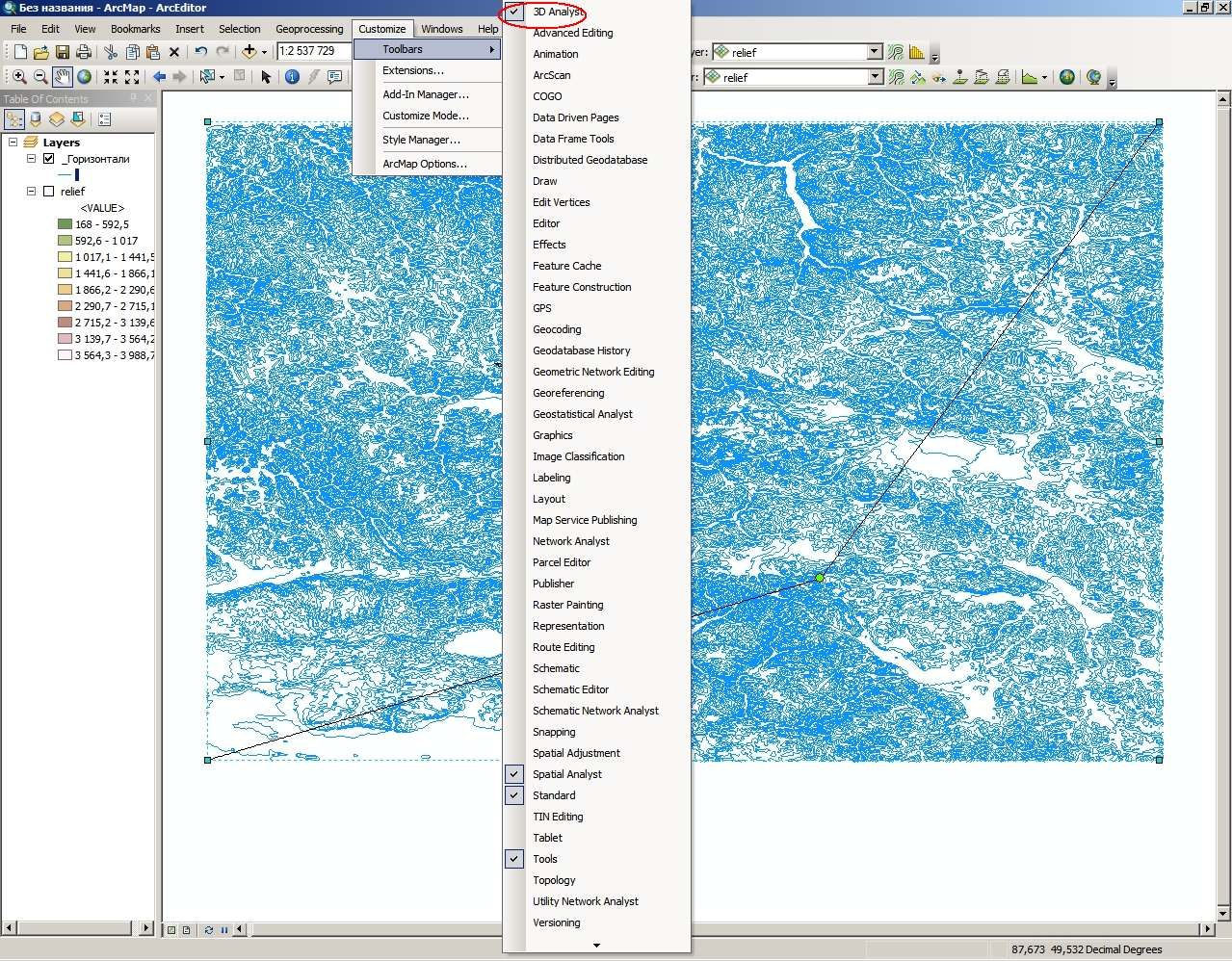Save the map with floppy icon
Viewport: 1232px width, 961px height.
(x=63, y=52)
